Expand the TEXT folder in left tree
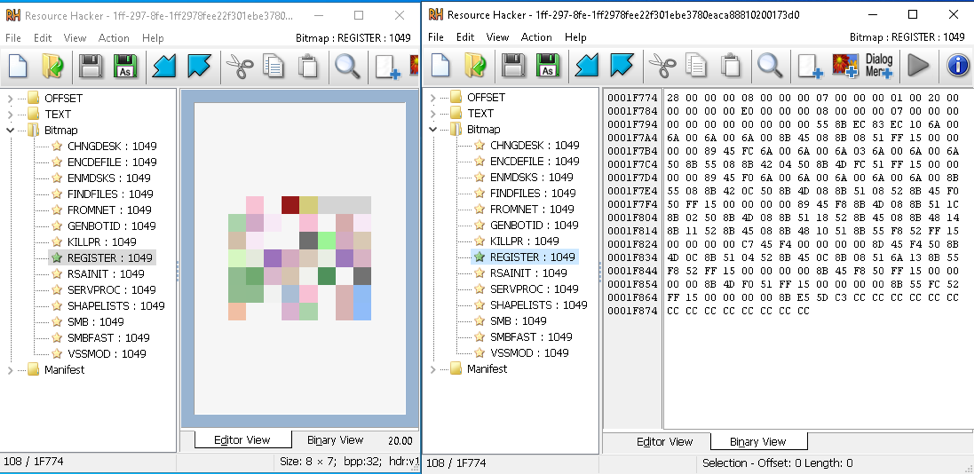 (x=11, y=114)
